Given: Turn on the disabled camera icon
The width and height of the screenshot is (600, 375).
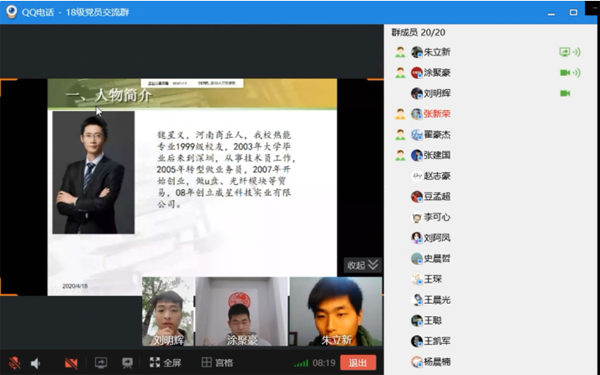Looking at the screenshot, I should point(71,363).
